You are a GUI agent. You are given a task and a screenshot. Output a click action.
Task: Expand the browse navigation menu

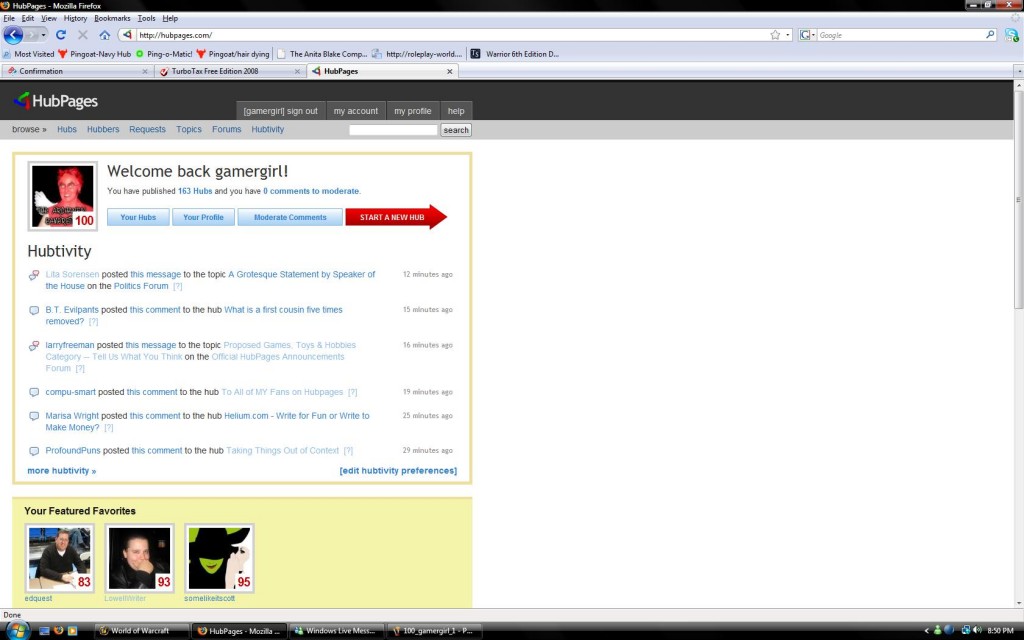(x=28, y=129)
